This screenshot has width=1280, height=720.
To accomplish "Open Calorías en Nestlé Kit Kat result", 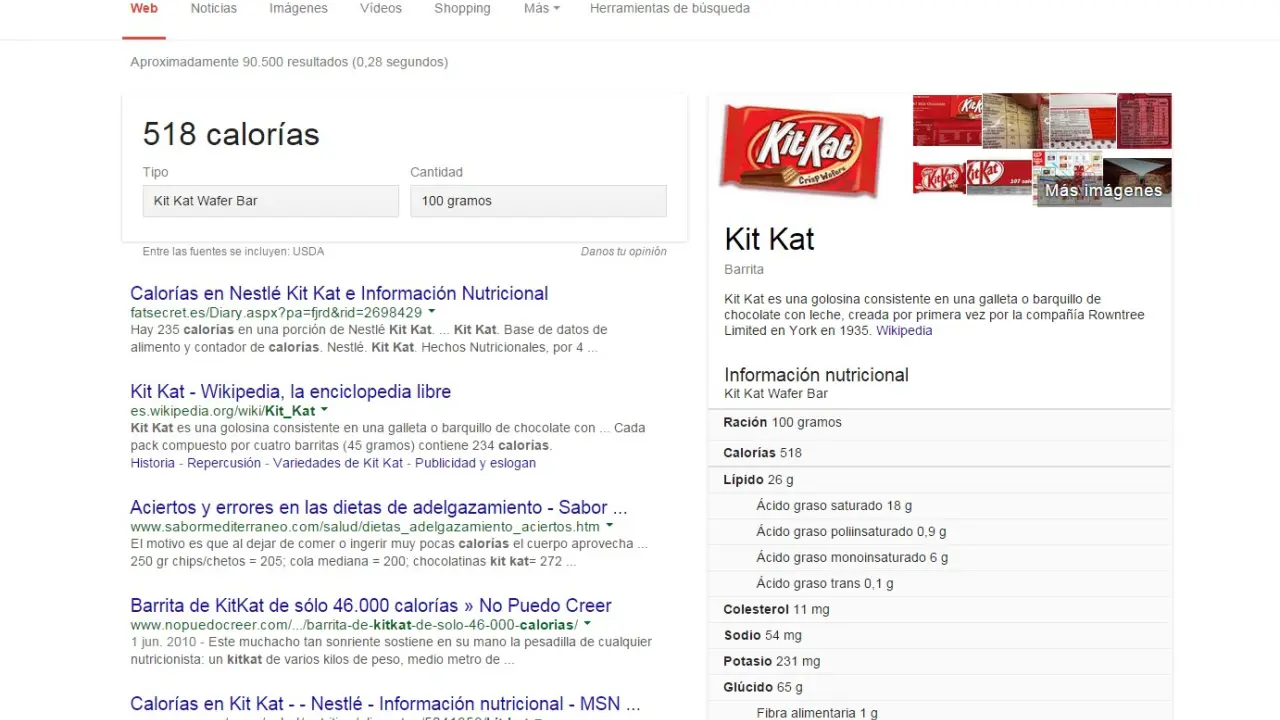I will (339, 293).
